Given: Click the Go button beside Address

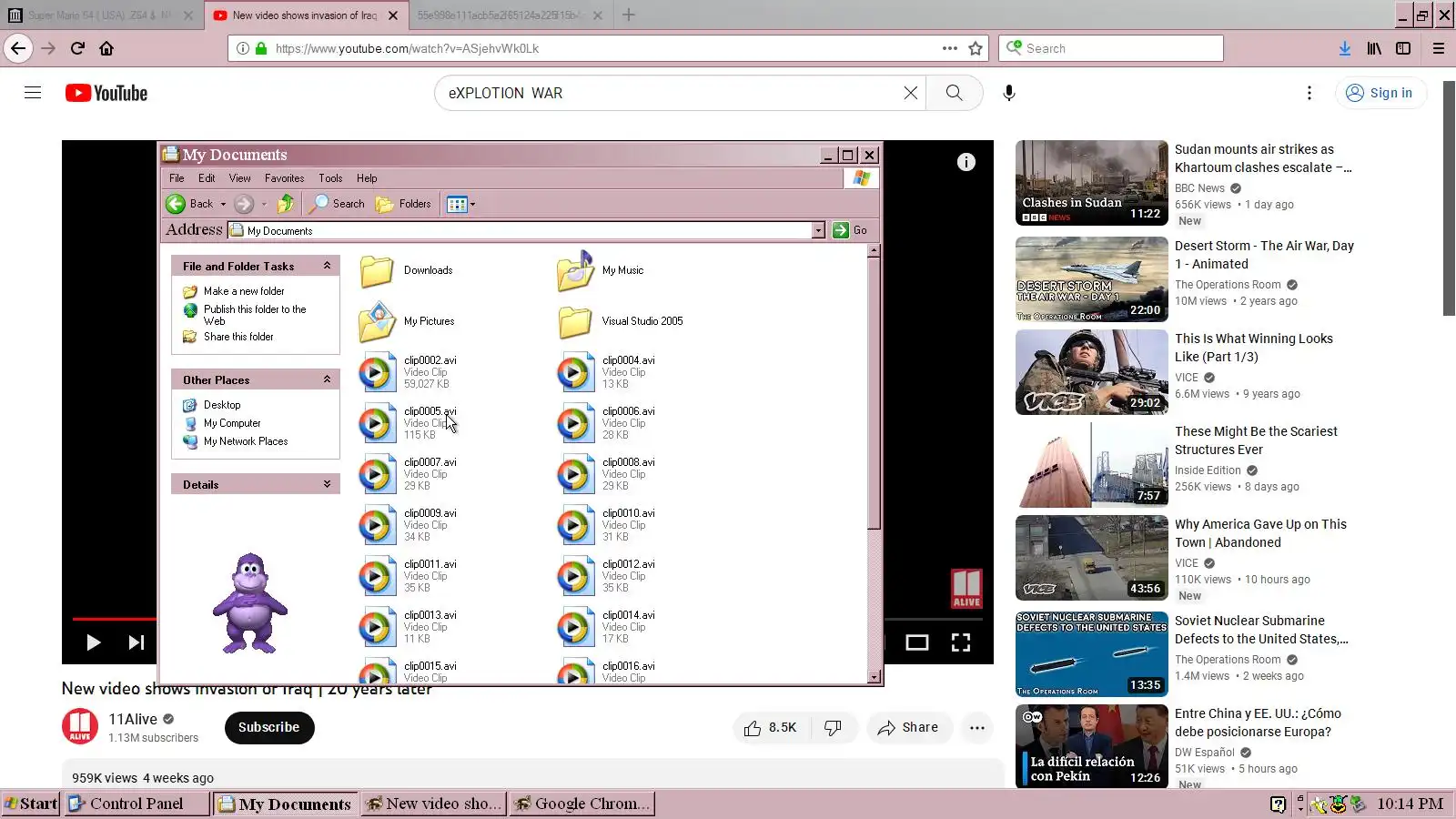Looking at the screenshot, I should coord(849,231).
